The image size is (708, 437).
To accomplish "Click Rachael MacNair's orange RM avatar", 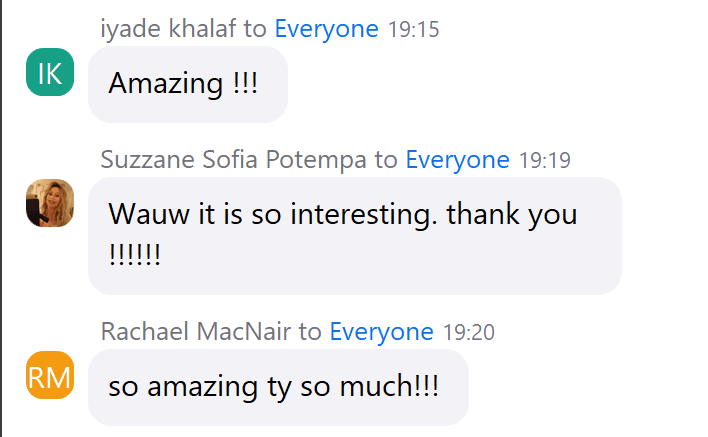I will pos(50,375).
